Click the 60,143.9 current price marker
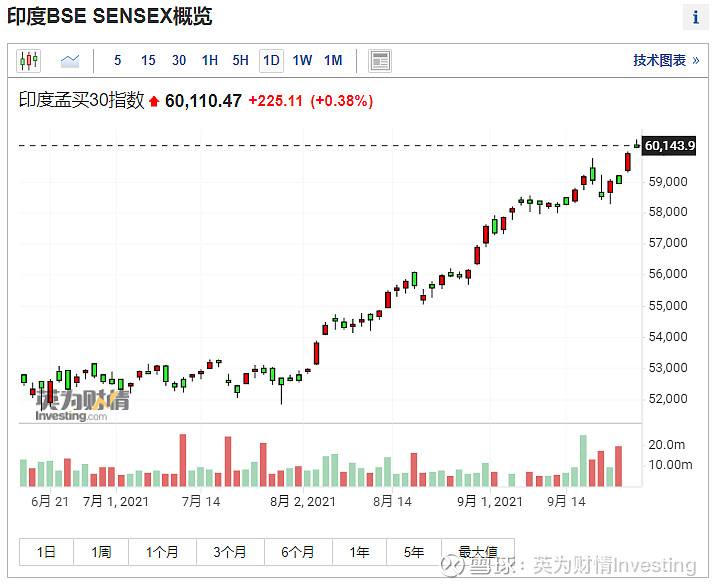Image resolution: width=717 pixels, height=587 pixels. coord(669,146)
